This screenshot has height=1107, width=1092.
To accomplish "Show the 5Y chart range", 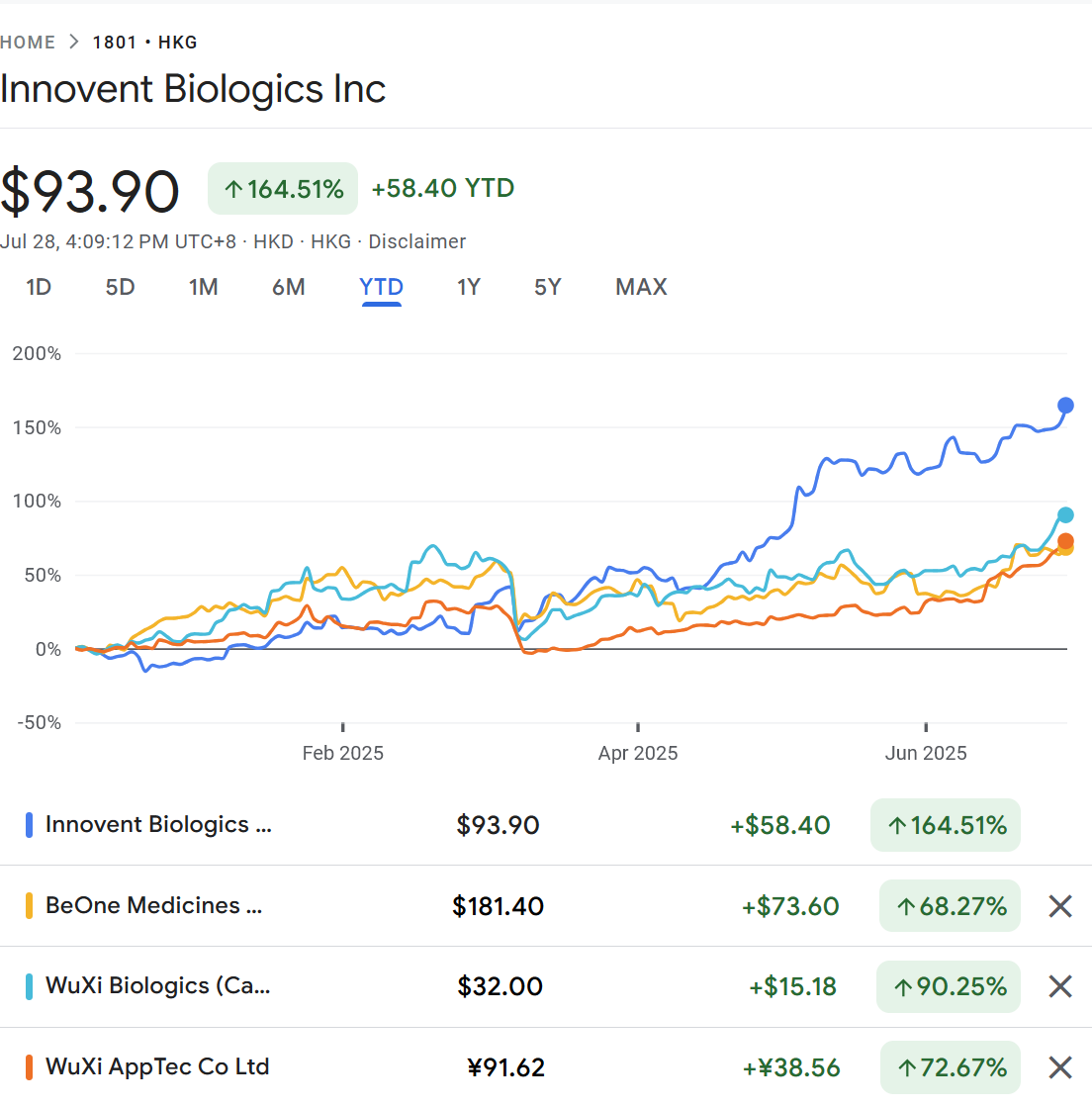I will (547, 288).
